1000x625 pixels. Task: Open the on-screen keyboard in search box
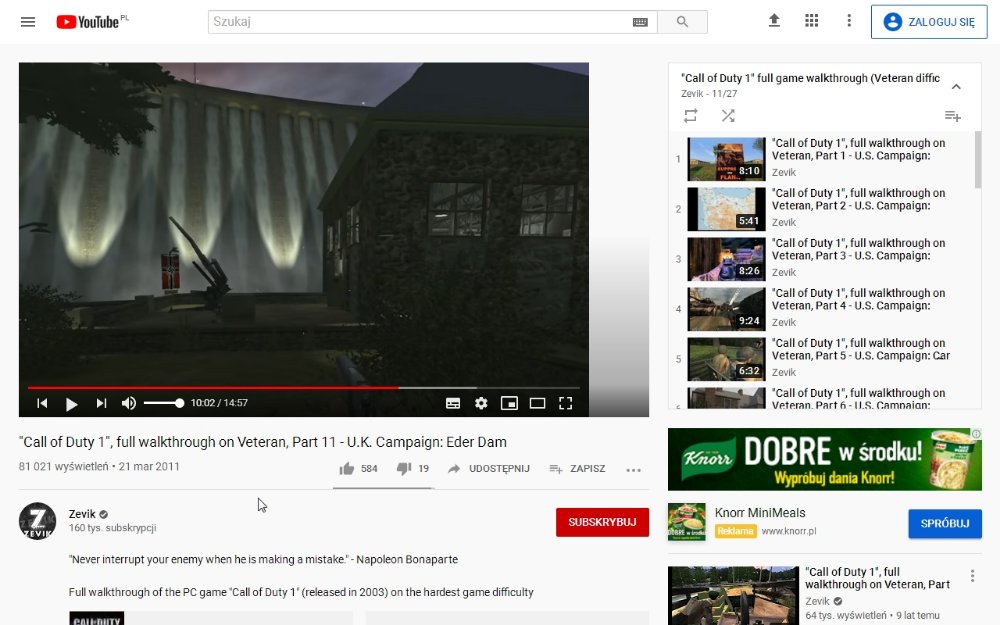(640, 22)
